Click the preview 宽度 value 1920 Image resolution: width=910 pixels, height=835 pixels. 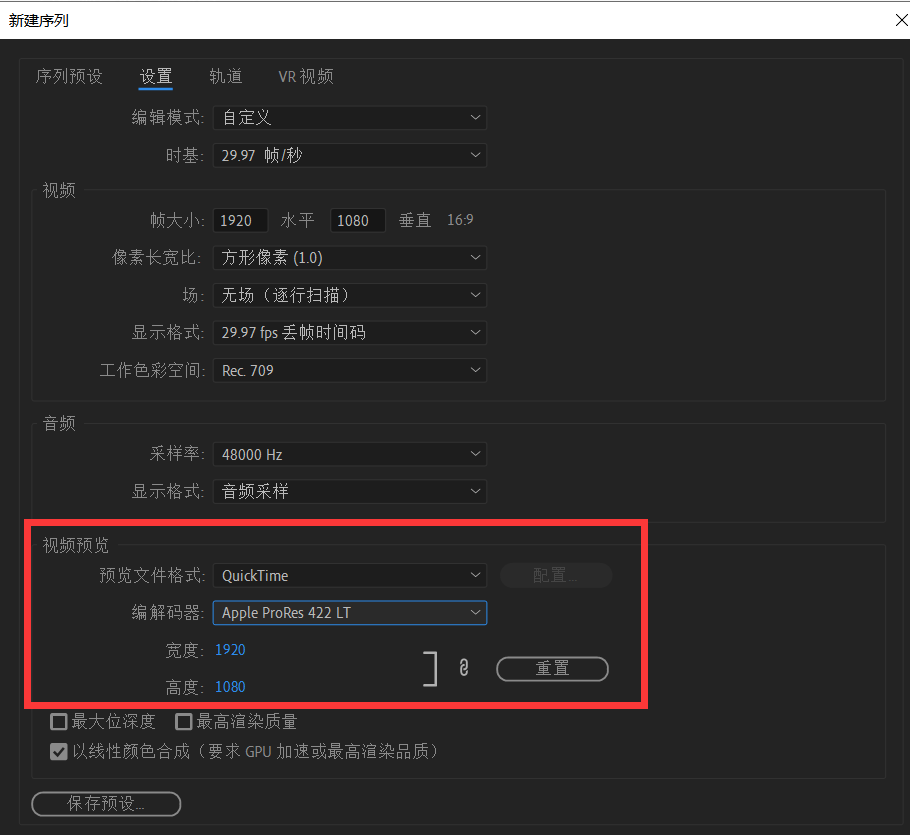point(230,650)
